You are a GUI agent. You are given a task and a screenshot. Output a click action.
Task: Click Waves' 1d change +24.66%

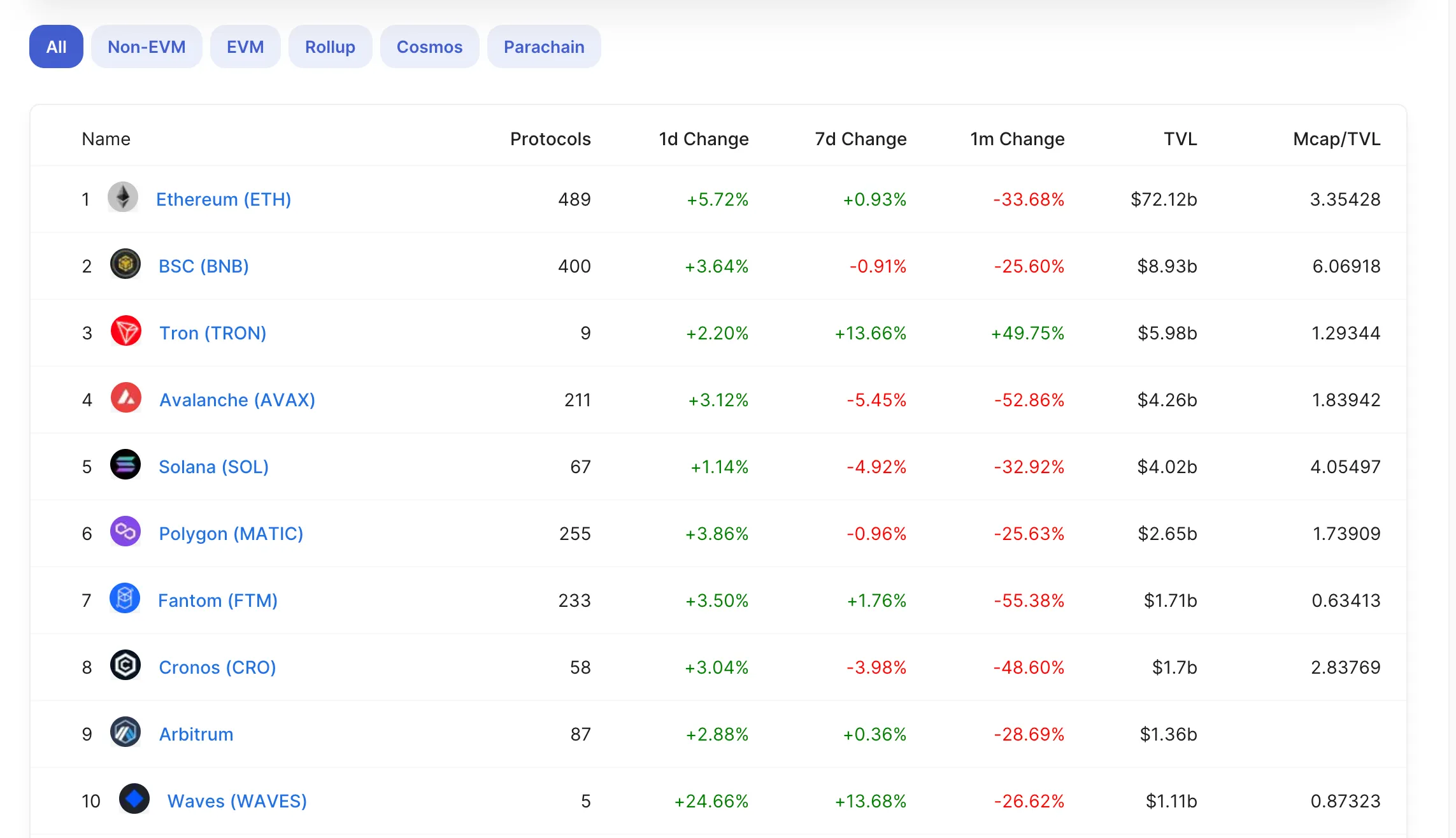(711, 801)
